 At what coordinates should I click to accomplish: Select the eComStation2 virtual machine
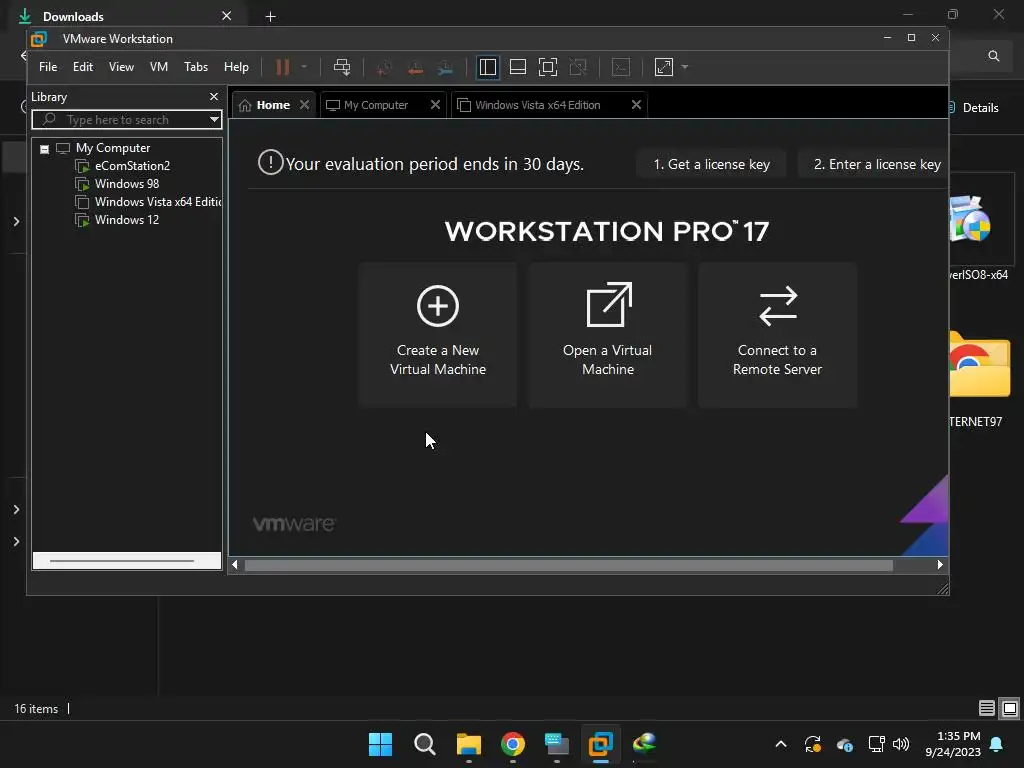133,166
